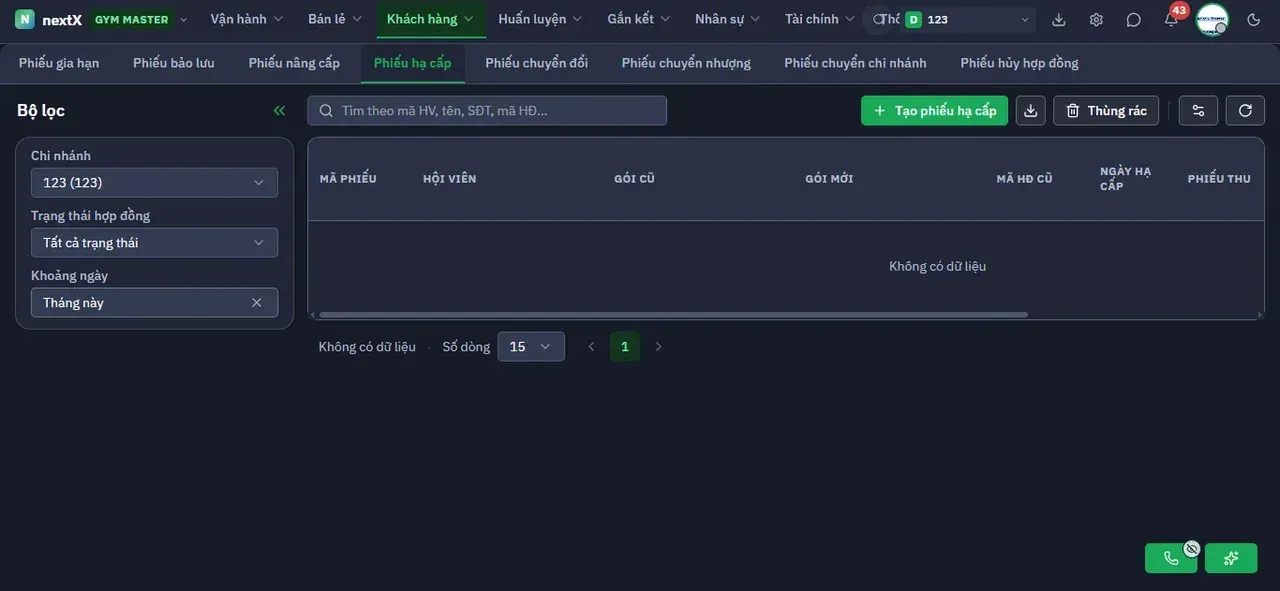Expand the GYM MASTER module switcher
This screenshot has width=1280, height=591.
[x=139, y=19]
